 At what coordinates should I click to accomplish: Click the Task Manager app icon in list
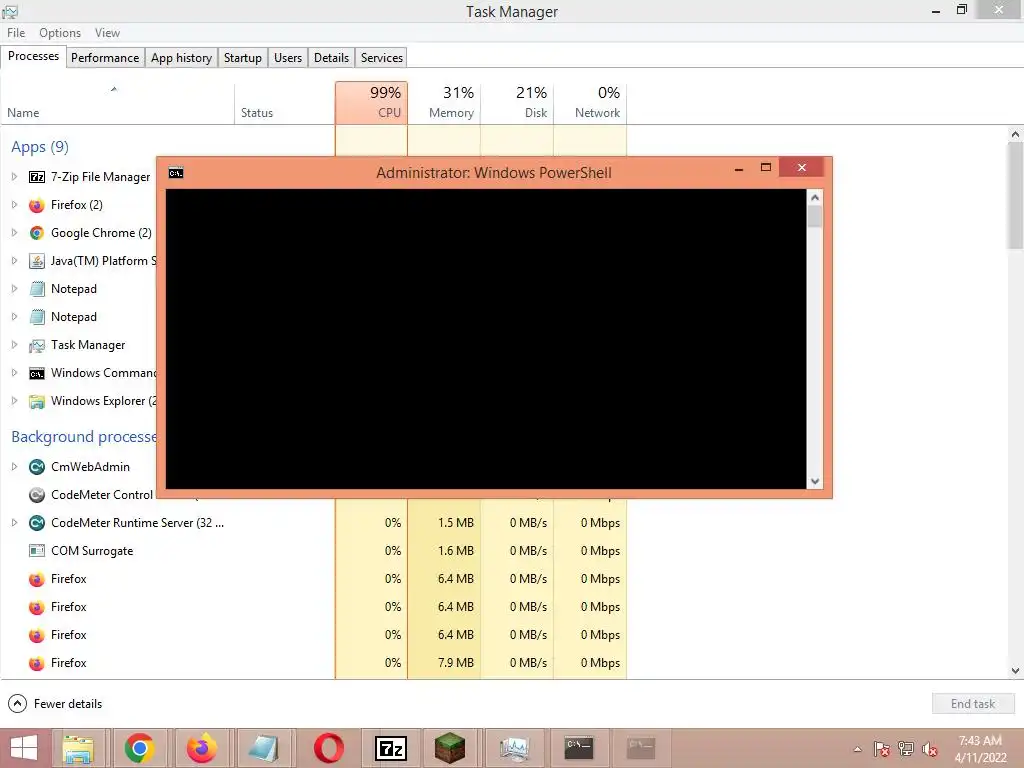click(x=37, y=345)
